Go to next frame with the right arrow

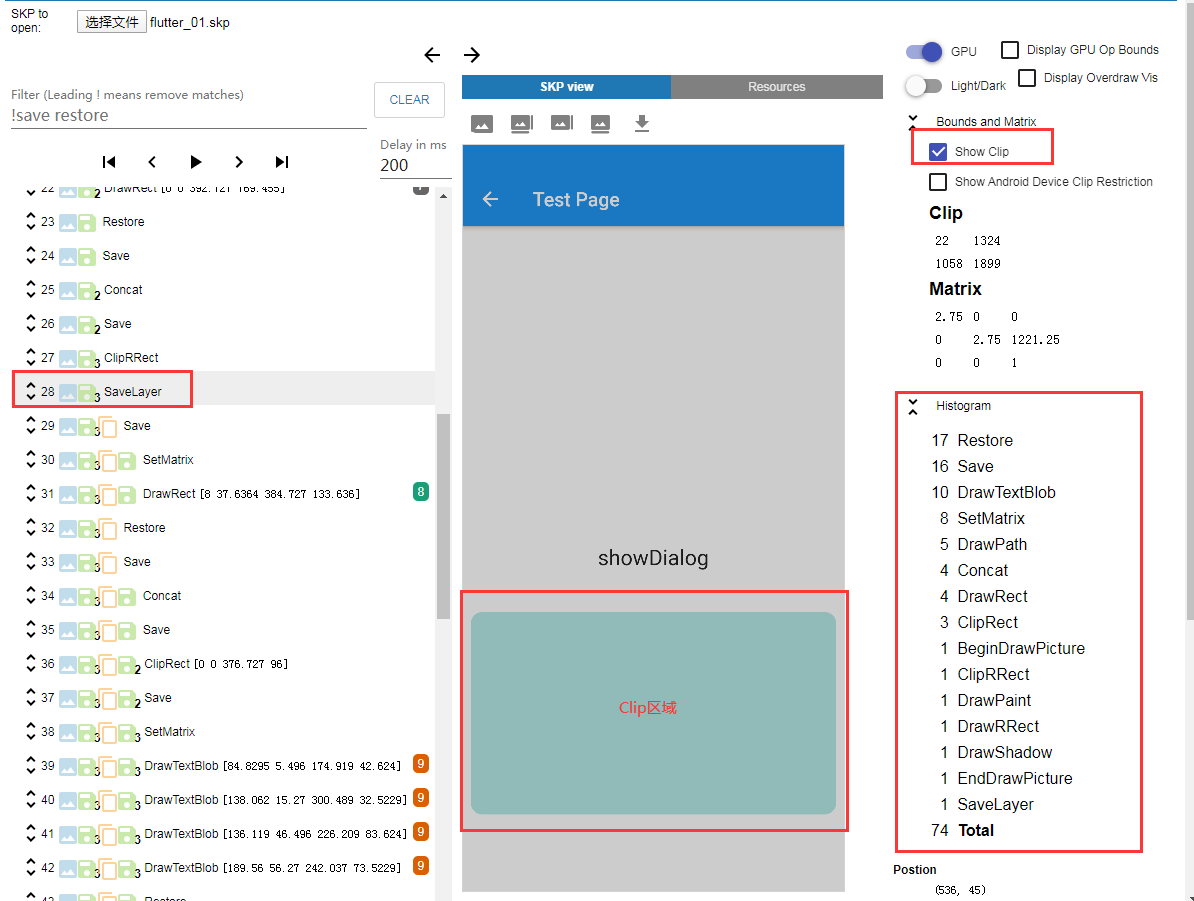pyautogui.click(x=472, y=55)
